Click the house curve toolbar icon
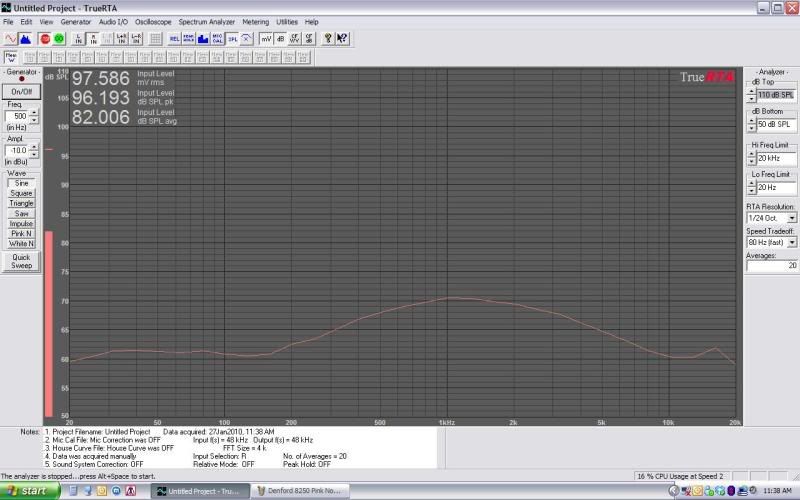This screenshot has height=500, width=800. 246,39
